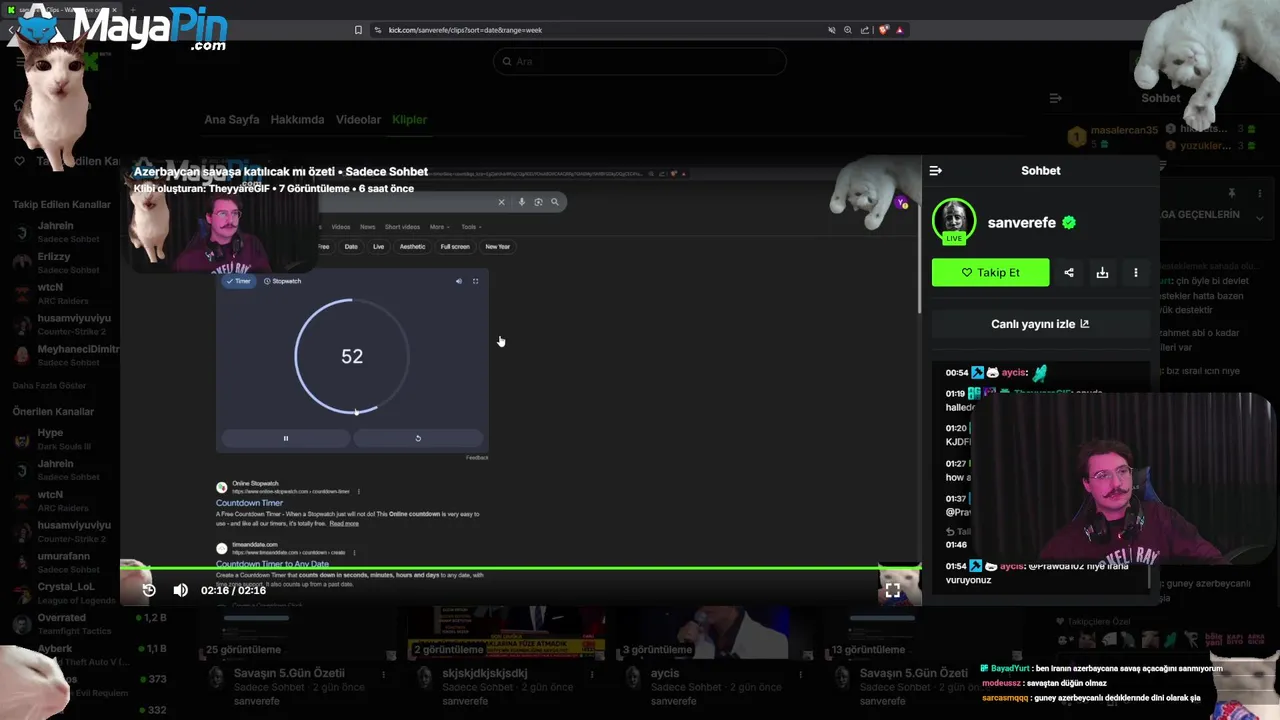Open the Ana Sayfa tab
Screen dimensions: 1280x720
tap(232, 120)
